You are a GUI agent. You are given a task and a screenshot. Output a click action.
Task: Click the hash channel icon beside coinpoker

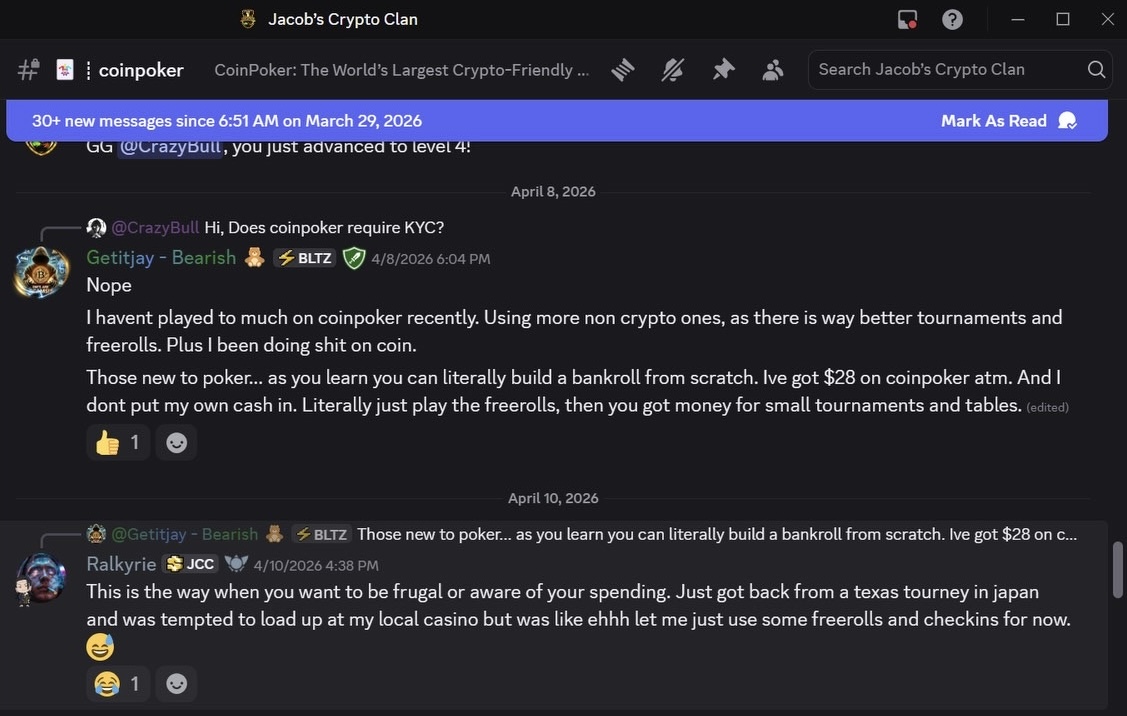click(28, 70)
